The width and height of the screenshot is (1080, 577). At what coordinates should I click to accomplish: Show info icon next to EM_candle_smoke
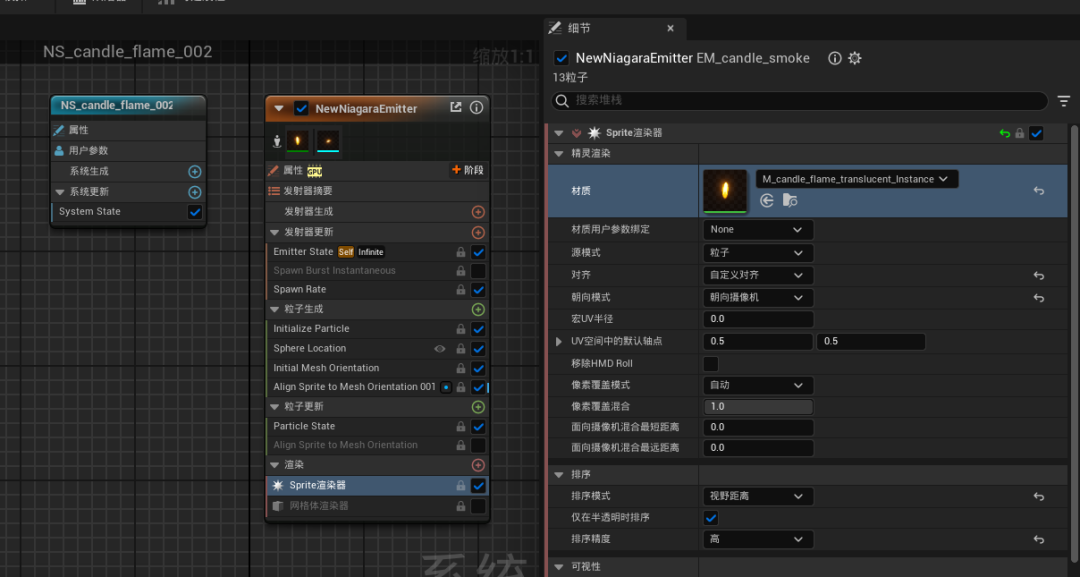tap(835, 59)
